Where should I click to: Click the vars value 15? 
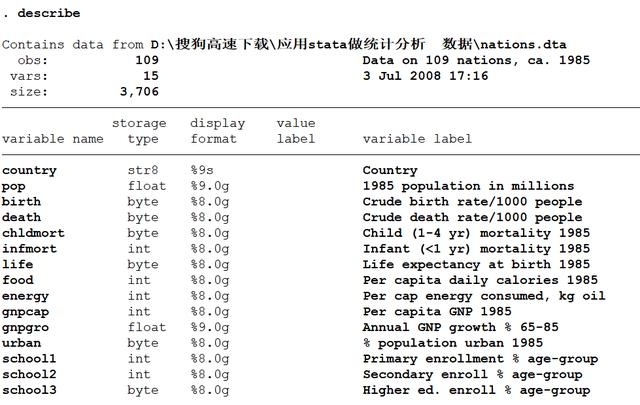[x=151, y=76]
